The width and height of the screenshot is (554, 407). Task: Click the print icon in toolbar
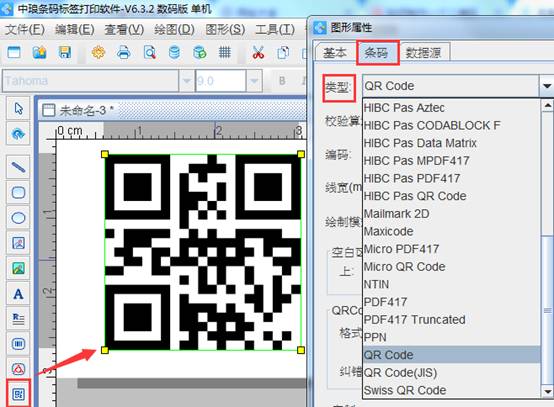(124, 53)
